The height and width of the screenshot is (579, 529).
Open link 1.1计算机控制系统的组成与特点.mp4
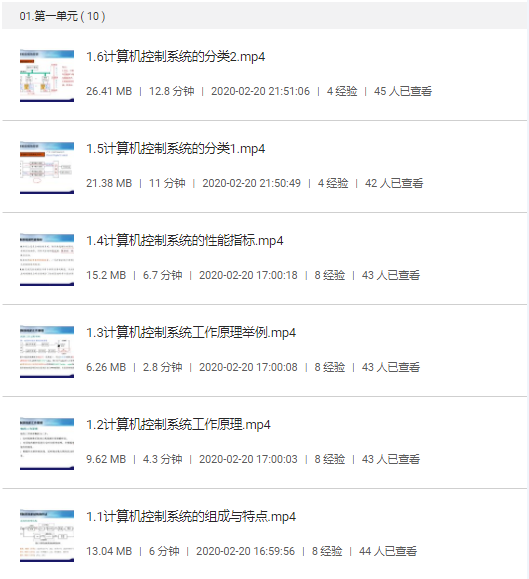(x=191, y=516)
